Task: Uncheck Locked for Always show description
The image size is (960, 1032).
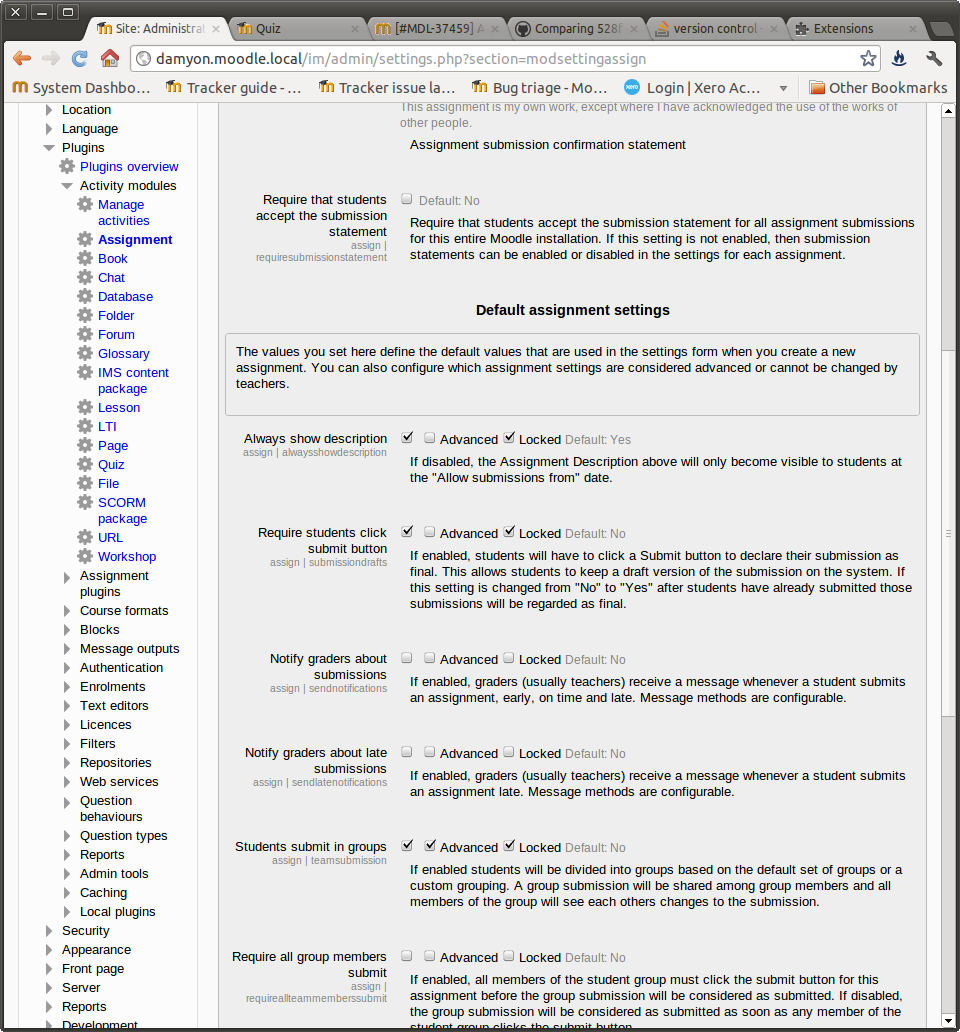Action: (509, 438)
